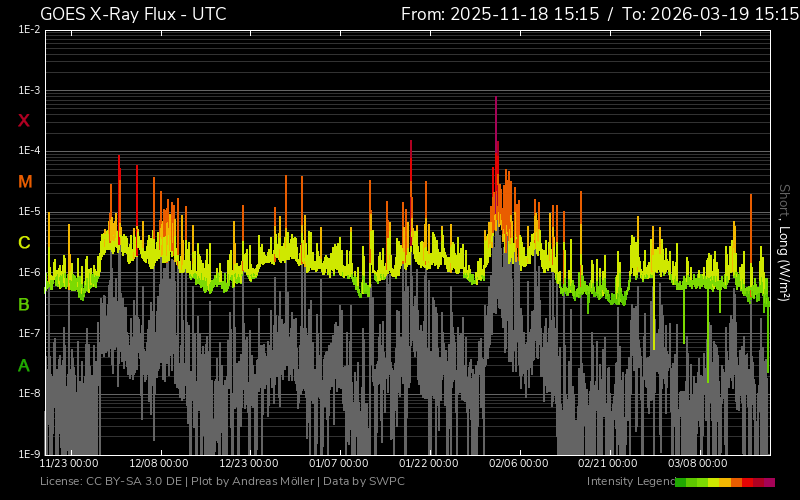Click the Intensity Legend label
The image size is (800, 500).
click(x=630, y=482)
